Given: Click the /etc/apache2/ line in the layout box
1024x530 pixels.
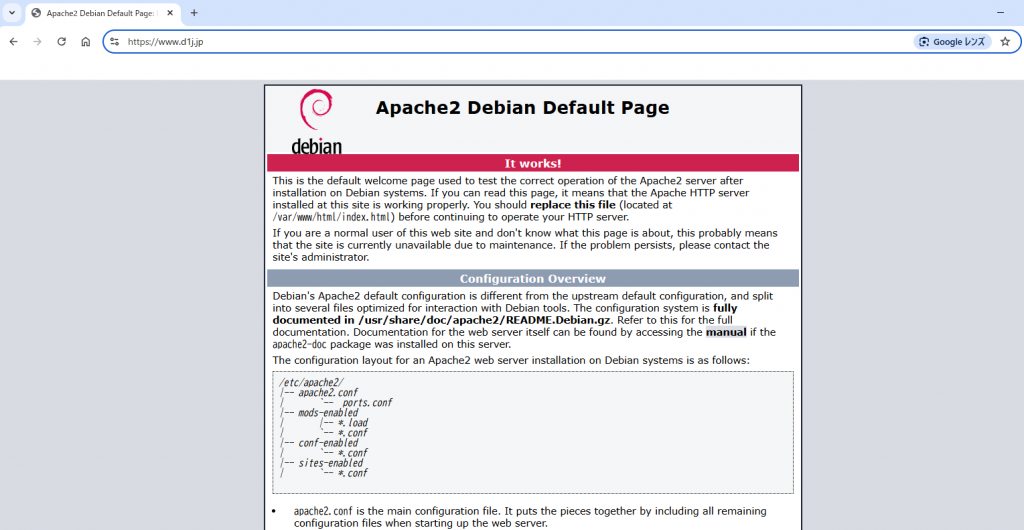Looking at the screenshot, I should click(311, 382).
